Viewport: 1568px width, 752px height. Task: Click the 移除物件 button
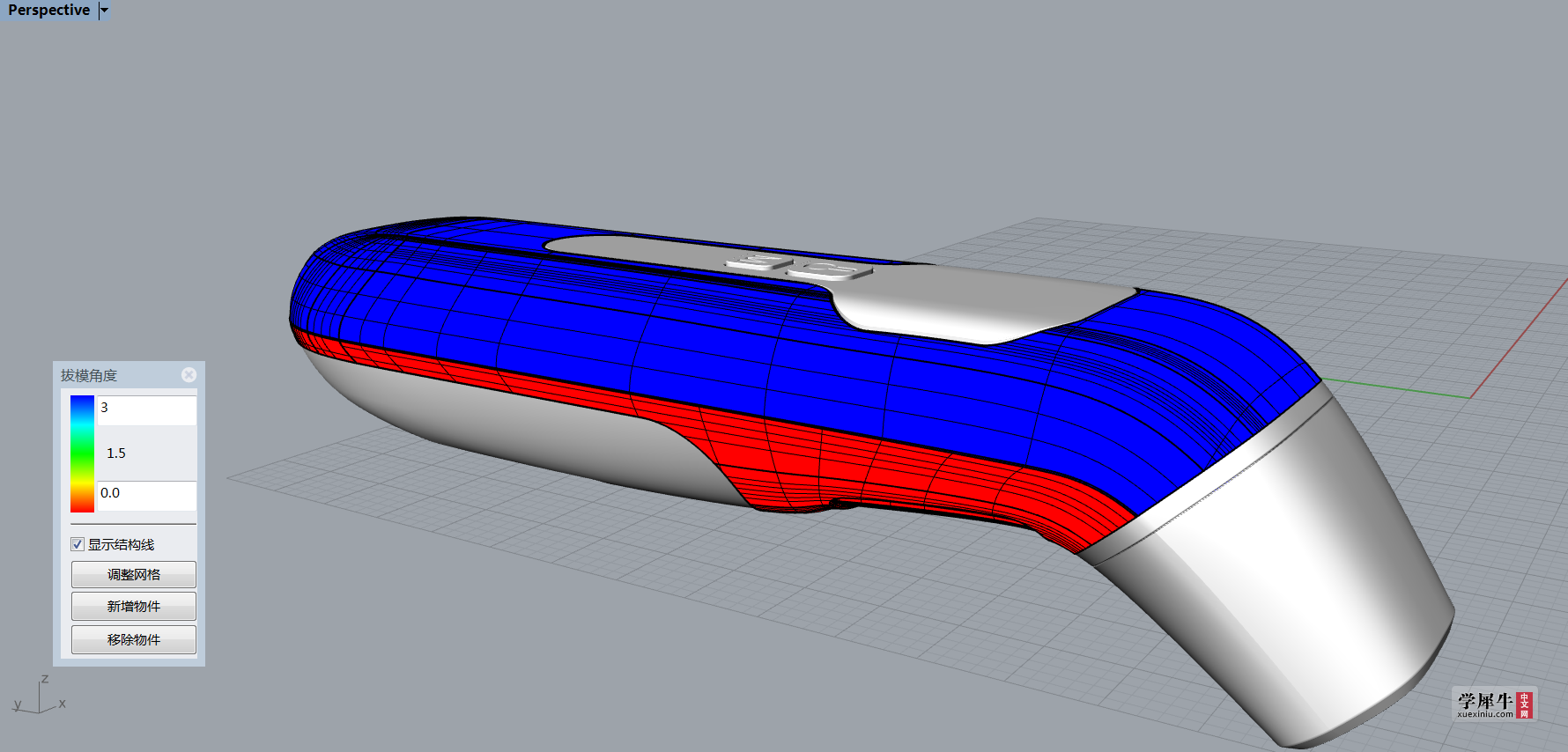[134, 639]
